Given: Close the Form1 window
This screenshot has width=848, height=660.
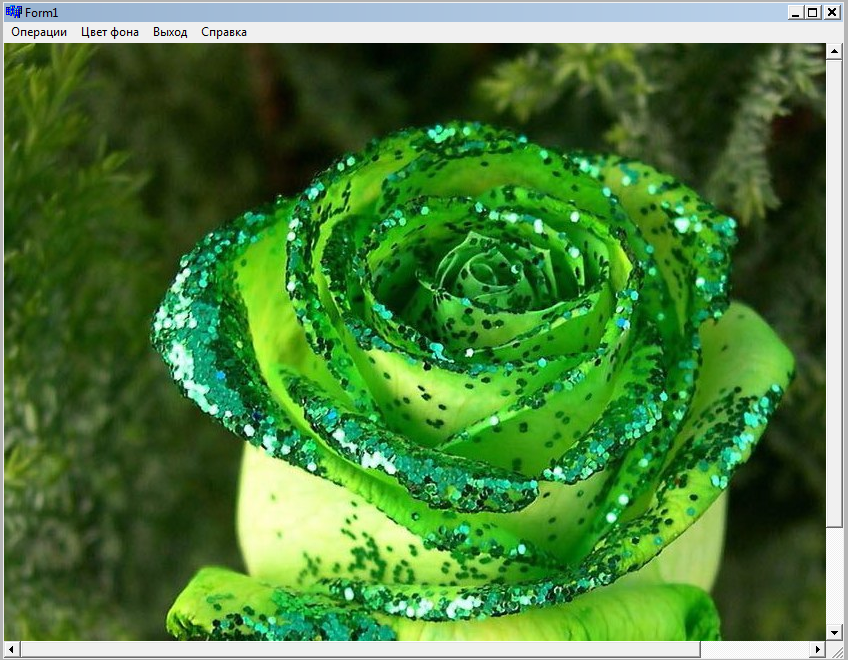Looking at the screenshot, I should [x=832, y=12].
